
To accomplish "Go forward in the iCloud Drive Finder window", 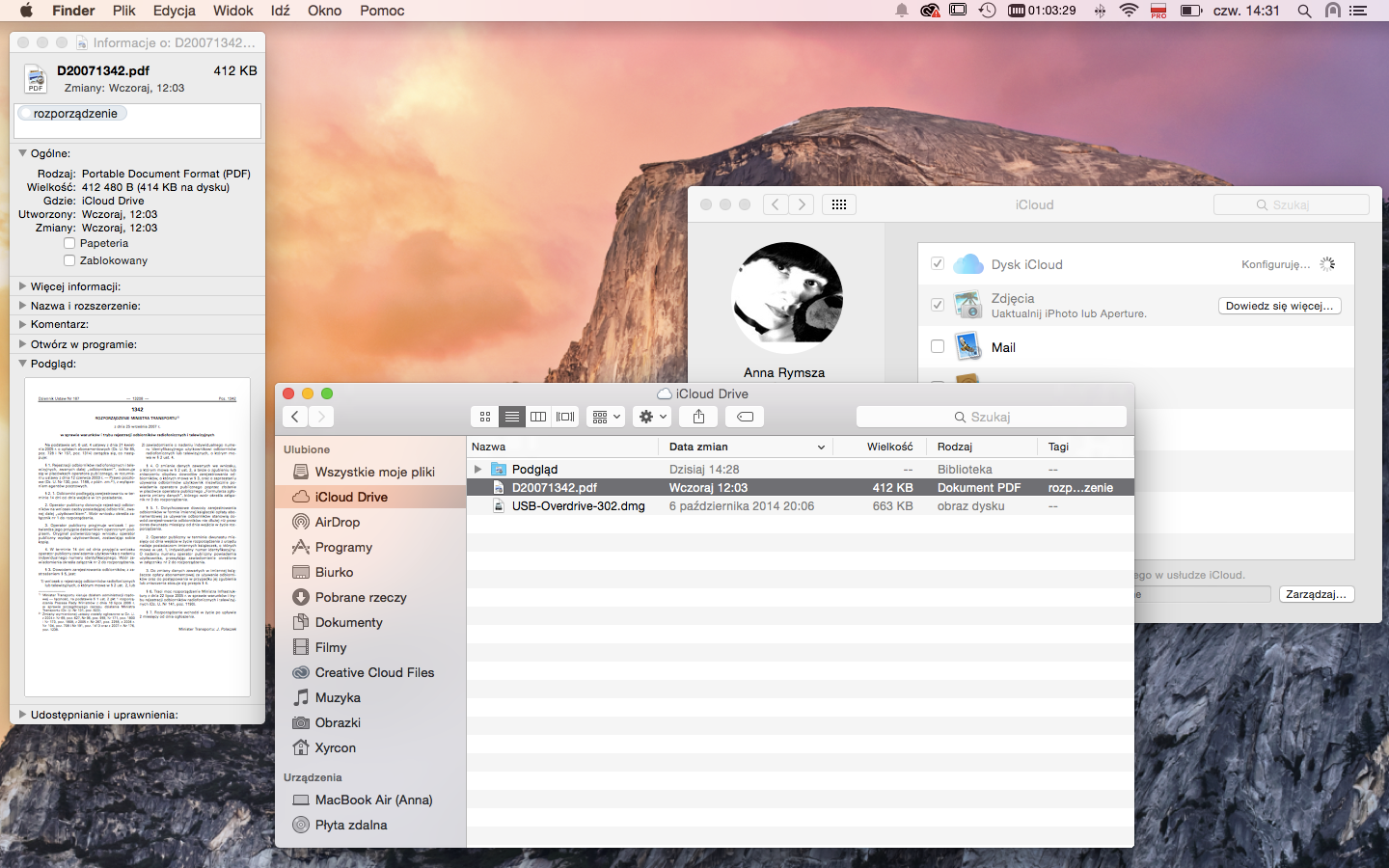I will coord(321,417).
